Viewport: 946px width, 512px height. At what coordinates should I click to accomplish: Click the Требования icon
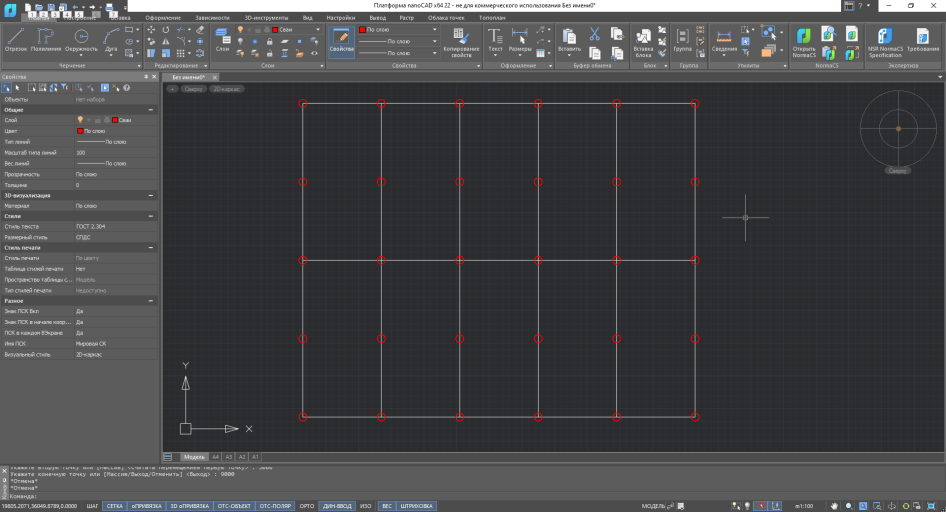pyautogui.click(x=922, y=41)
